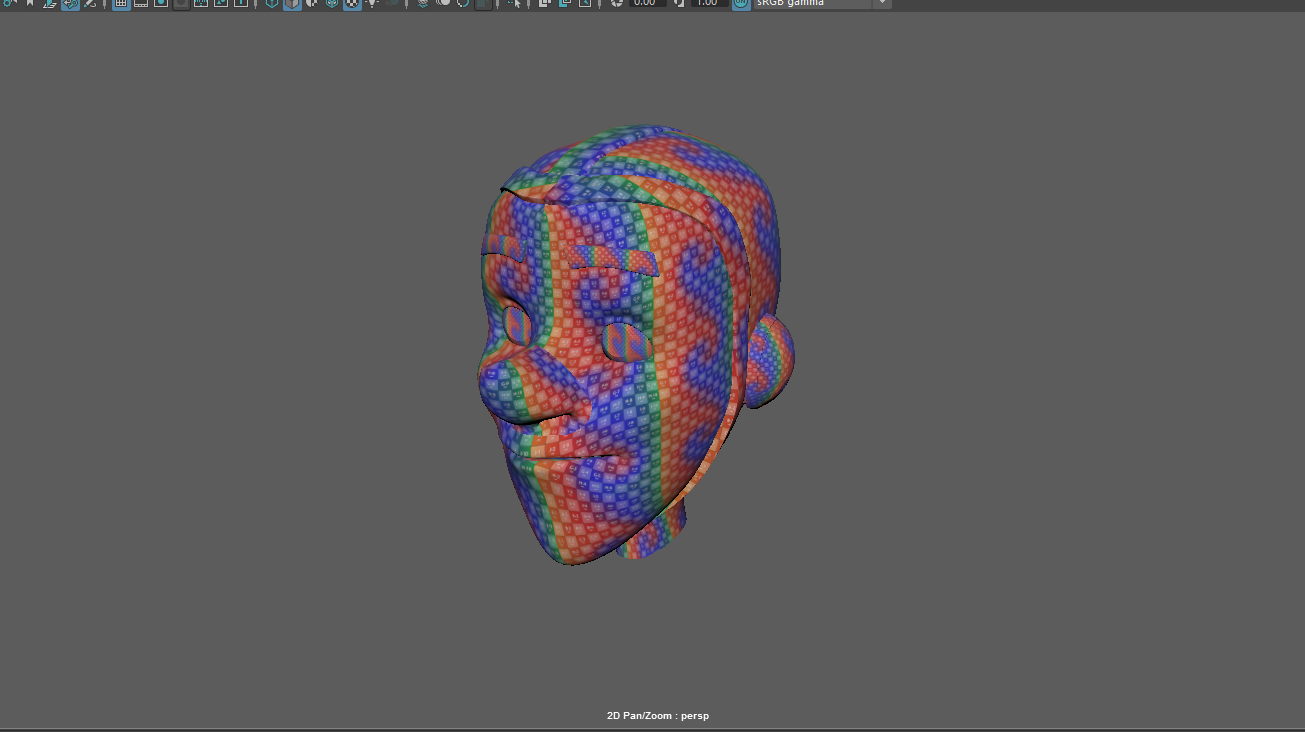Enable the film gate display
Screen dimensions: 1305x732
(x=139, y=4)
